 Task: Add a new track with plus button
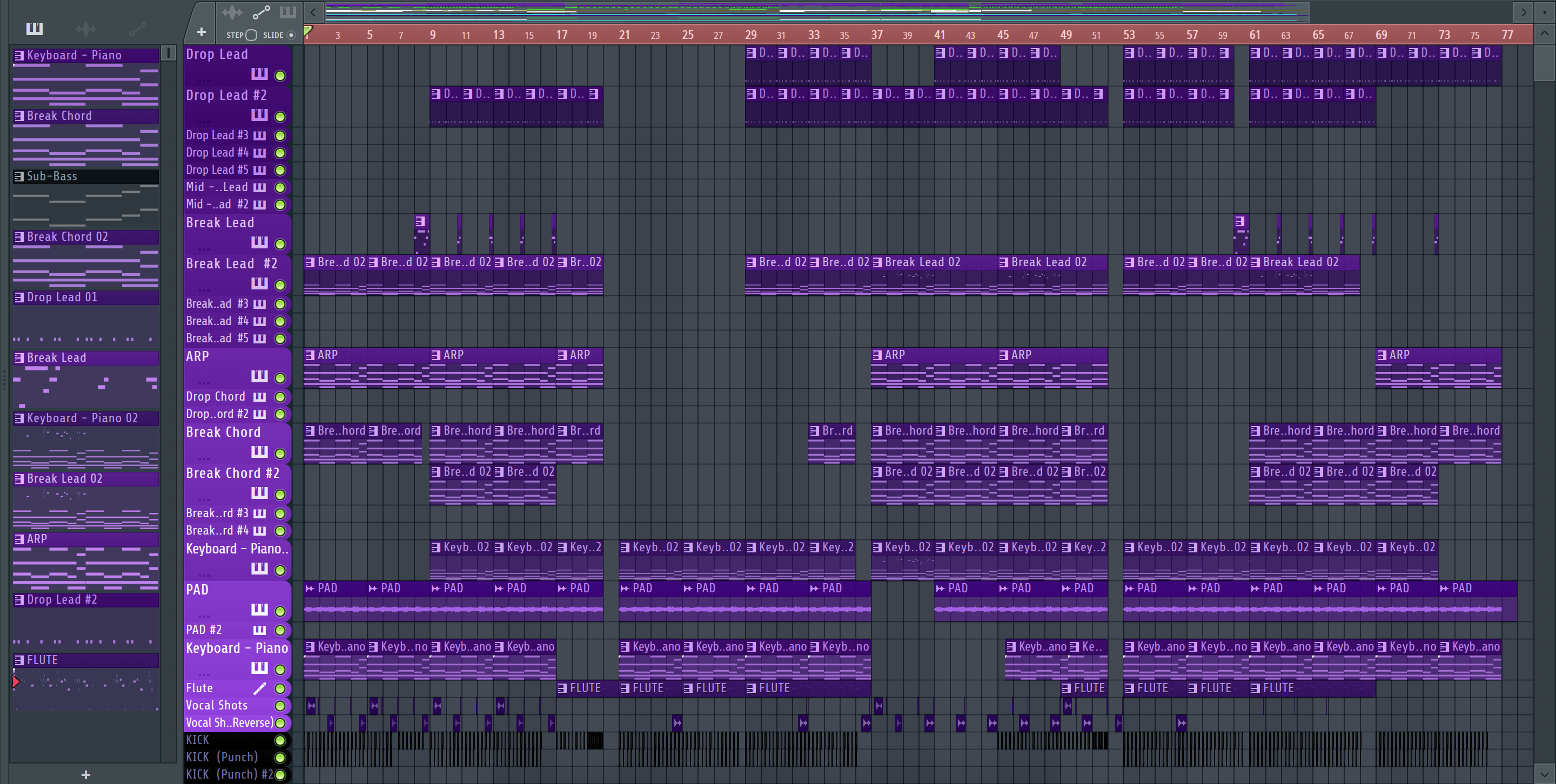201,31
